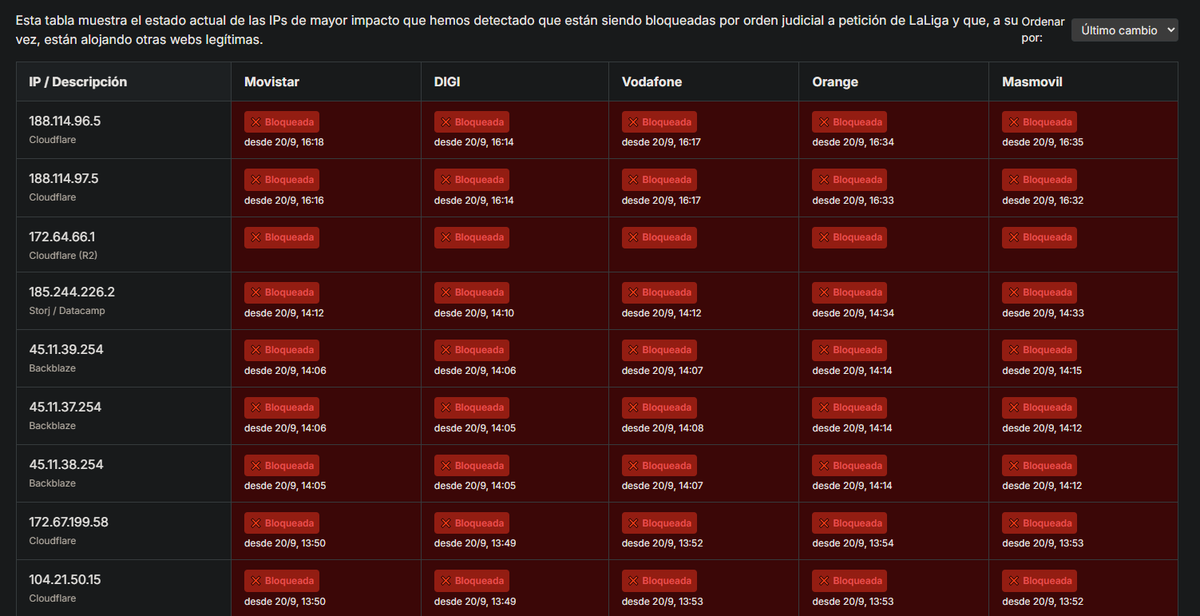Click the X icon in Movistar badge for 172.64.66.1
1200x616 pixels.
click(255, 237)
